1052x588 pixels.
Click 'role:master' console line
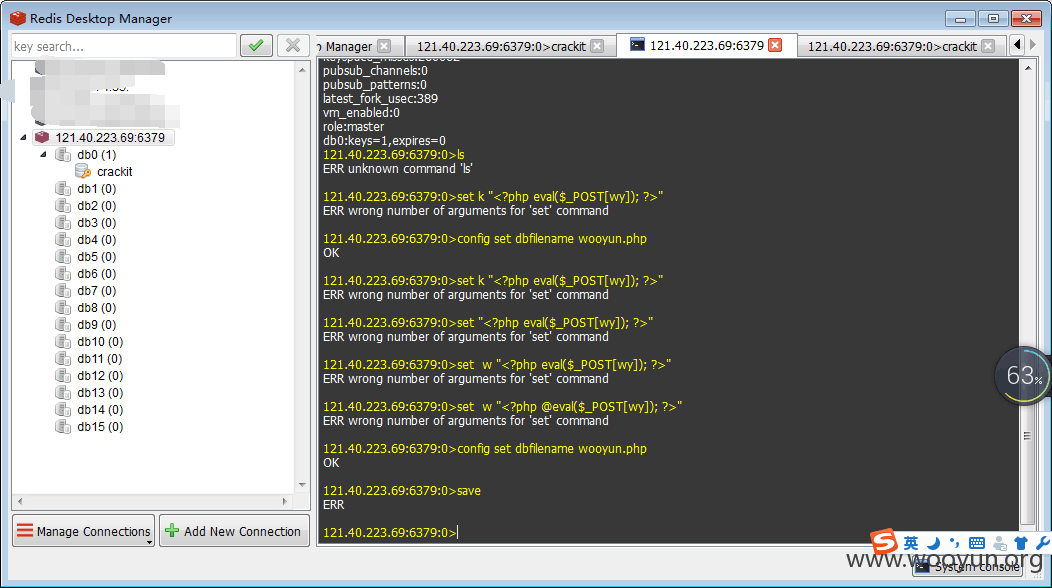354,127
